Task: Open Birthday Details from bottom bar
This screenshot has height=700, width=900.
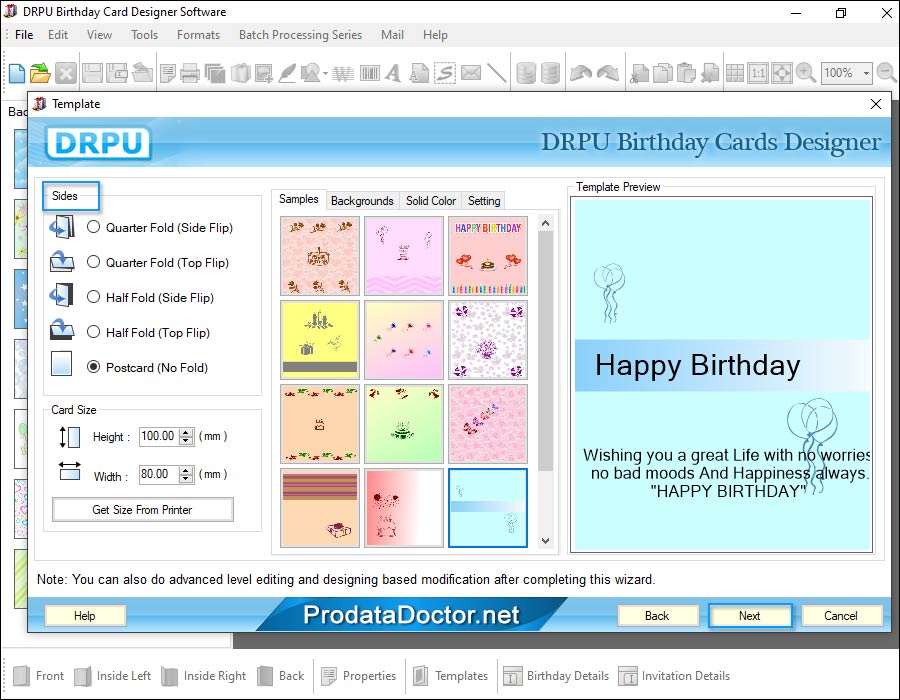Action: pos(556,675)
